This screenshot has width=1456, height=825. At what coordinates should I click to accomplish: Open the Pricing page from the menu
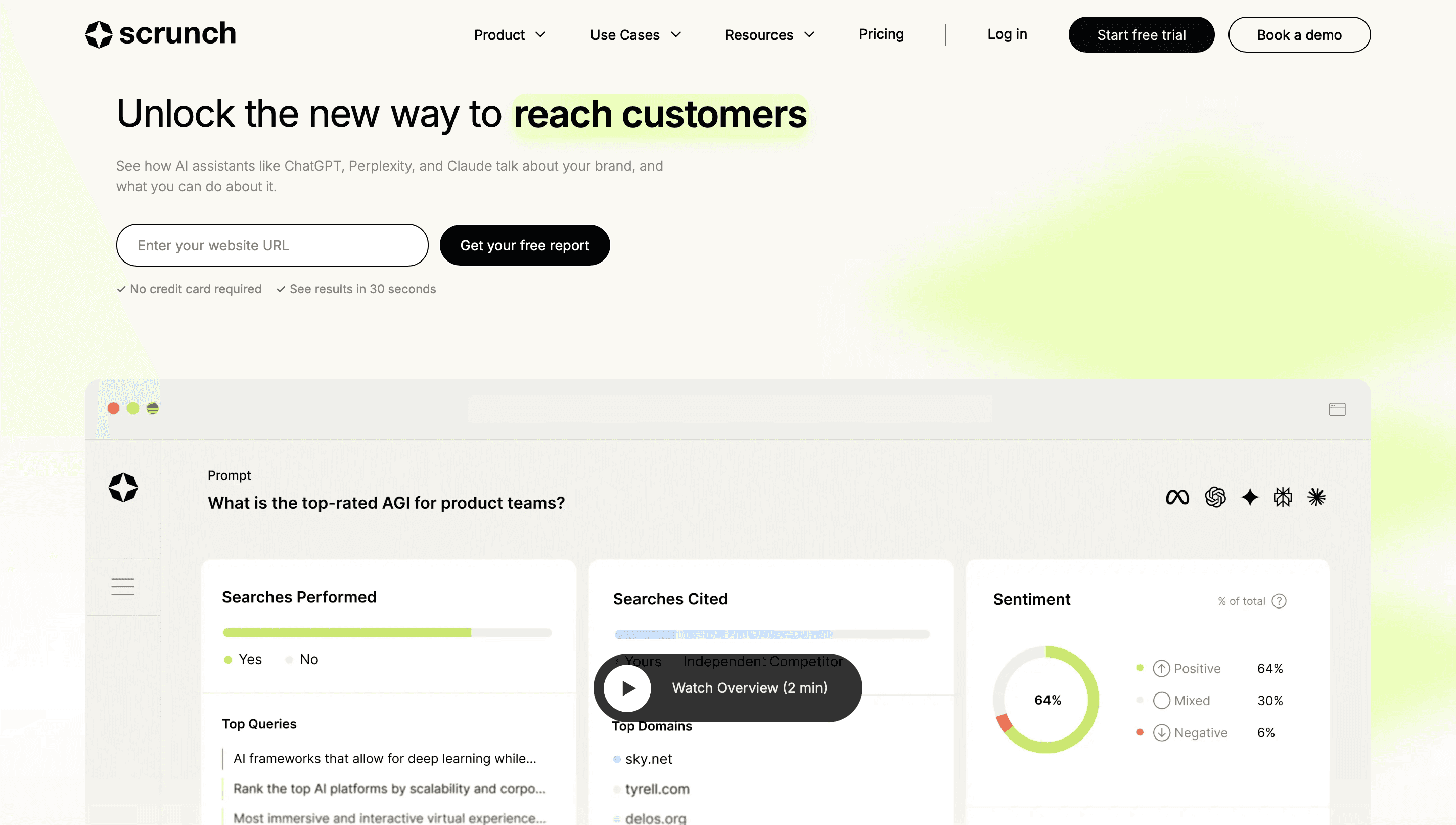click(x=881, y=34)
